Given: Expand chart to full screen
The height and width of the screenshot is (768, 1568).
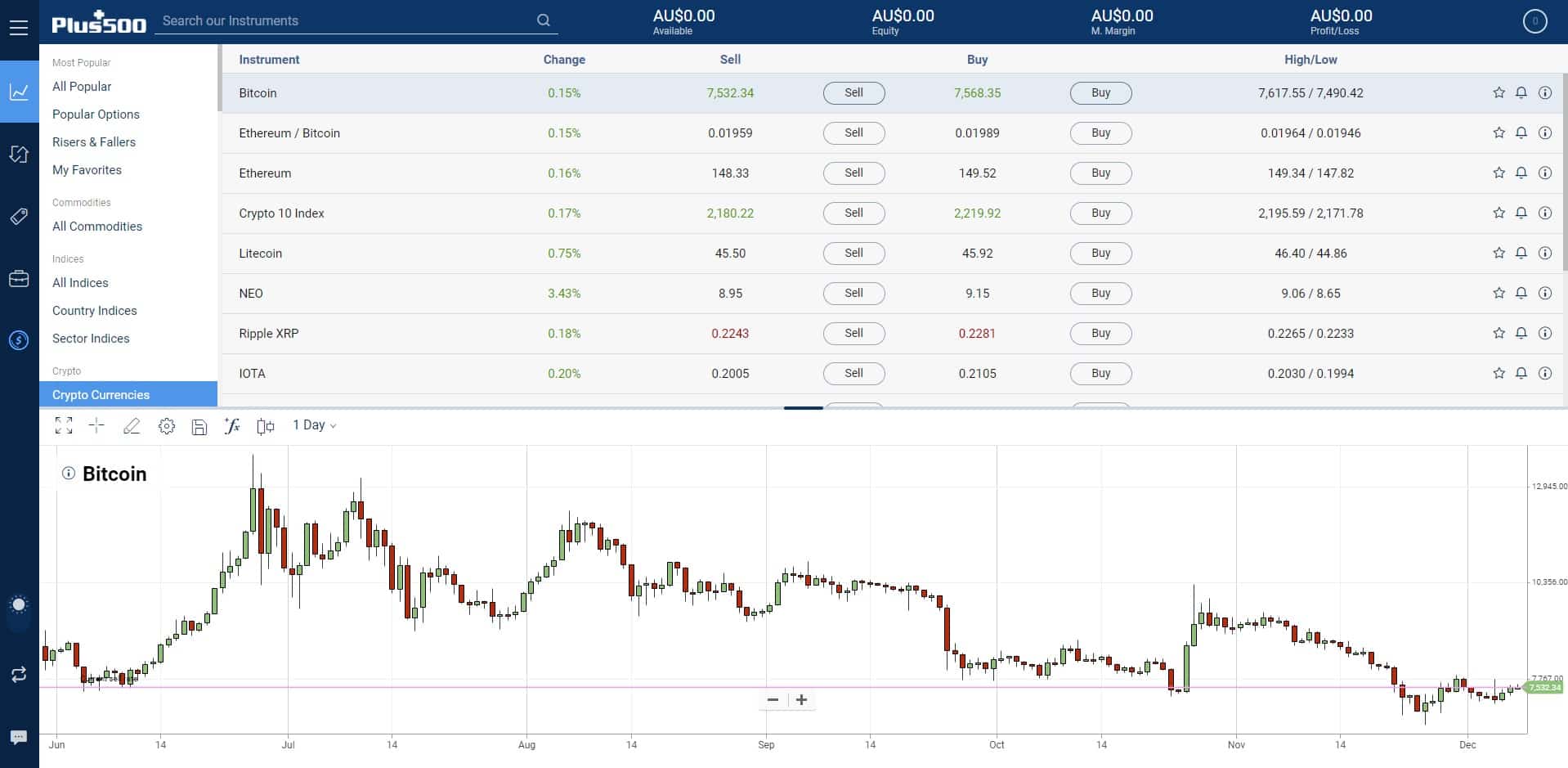Looking at the screenshot, I should [x=64, y=425].
